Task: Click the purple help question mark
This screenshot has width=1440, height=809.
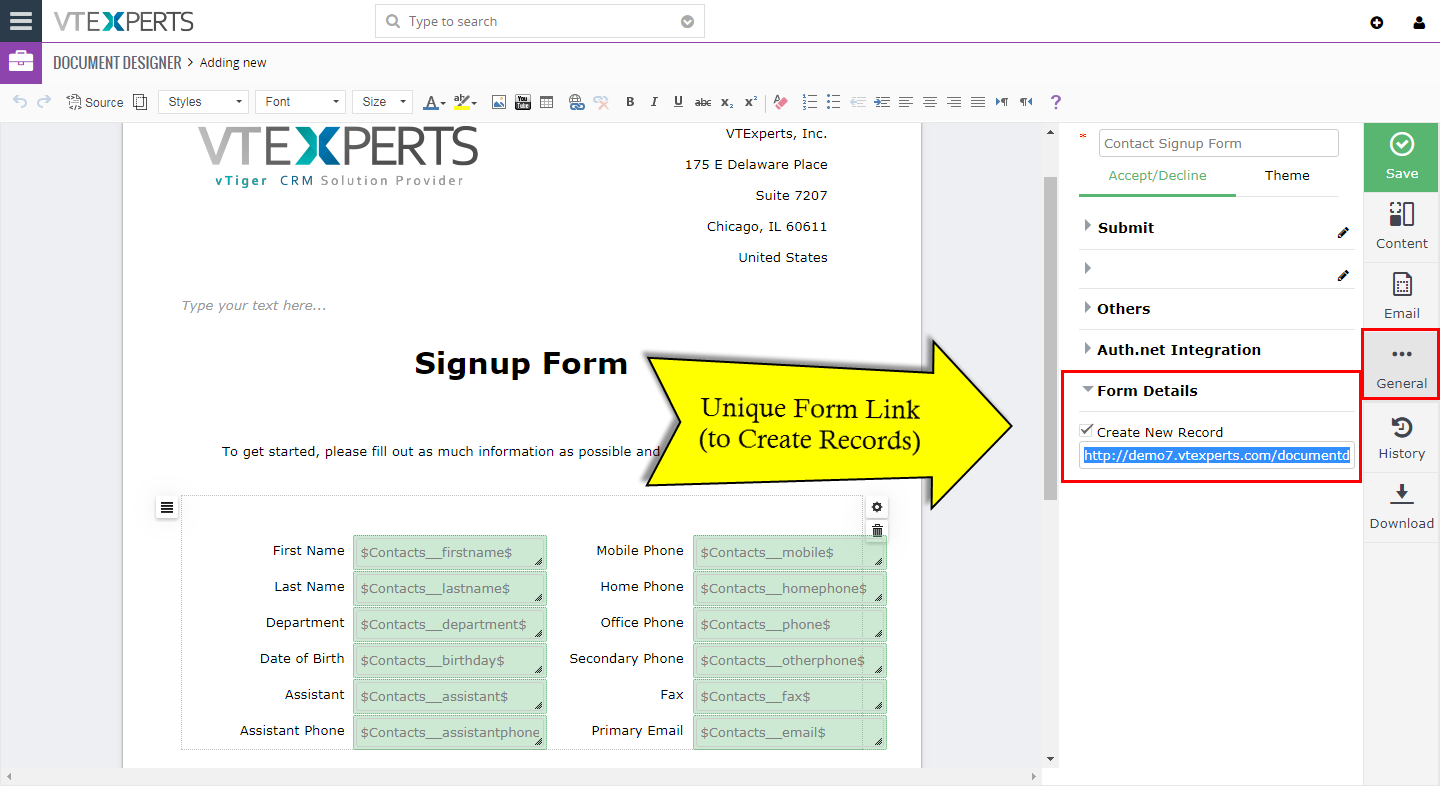Action: click(1055, 102)
